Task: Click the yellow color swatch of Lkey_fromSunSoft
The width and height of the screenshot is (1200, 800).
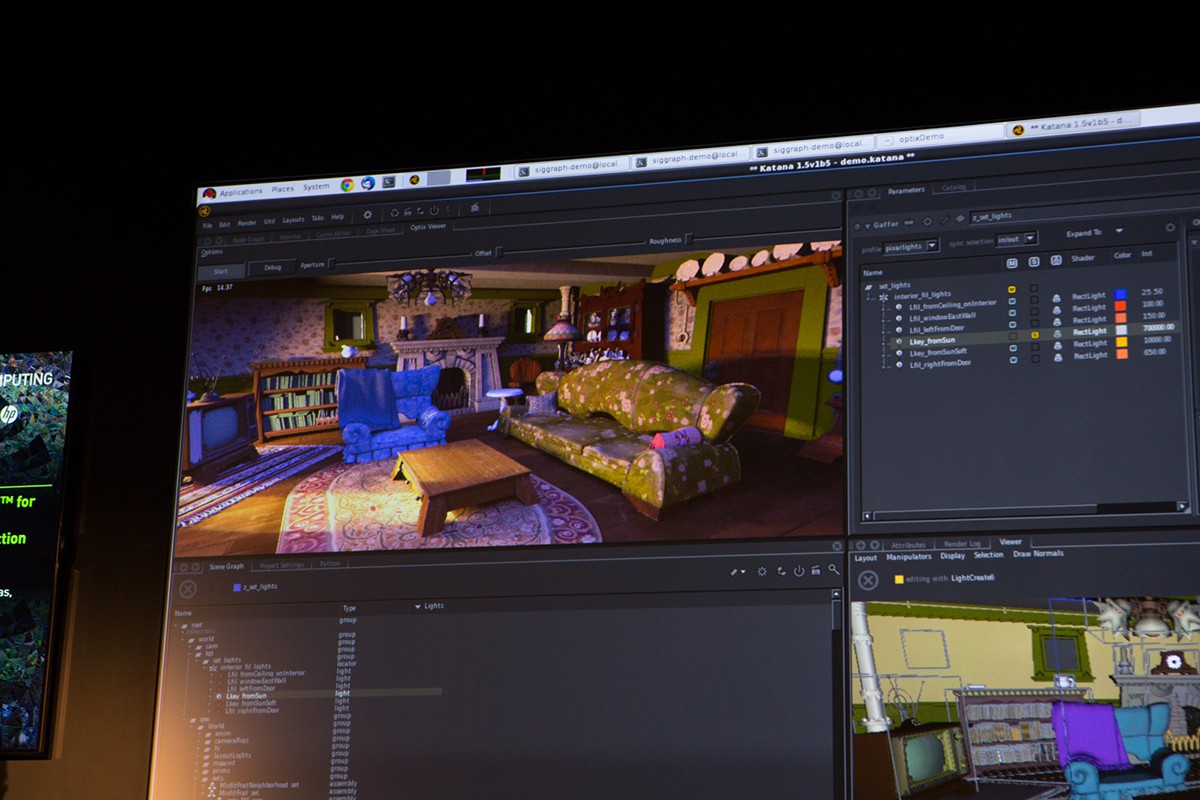Action: (1121, 341)
